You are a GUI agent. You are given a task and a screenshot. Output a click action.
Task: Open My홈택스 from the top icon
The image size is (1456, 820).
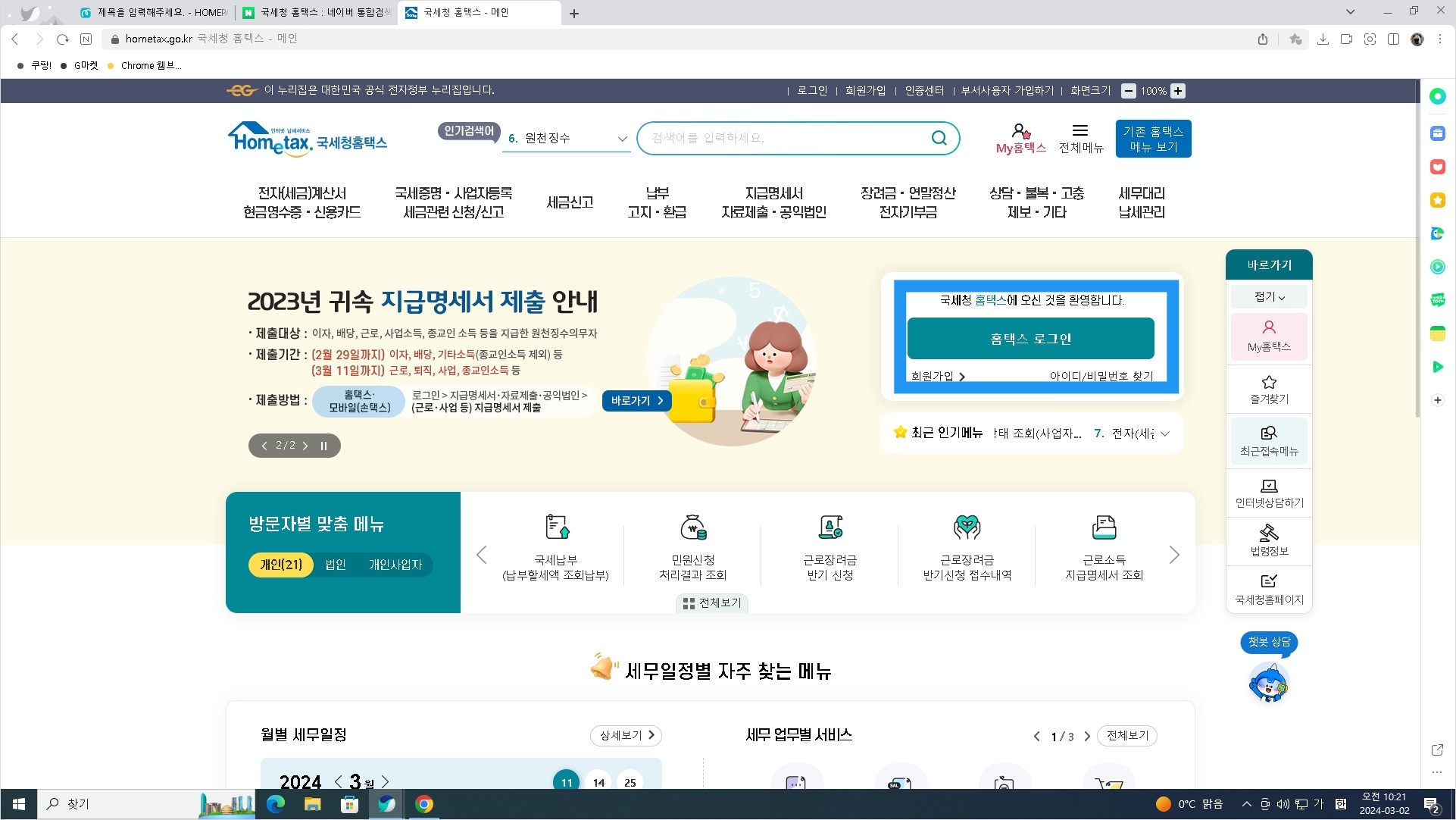[x=1020, y=137]
